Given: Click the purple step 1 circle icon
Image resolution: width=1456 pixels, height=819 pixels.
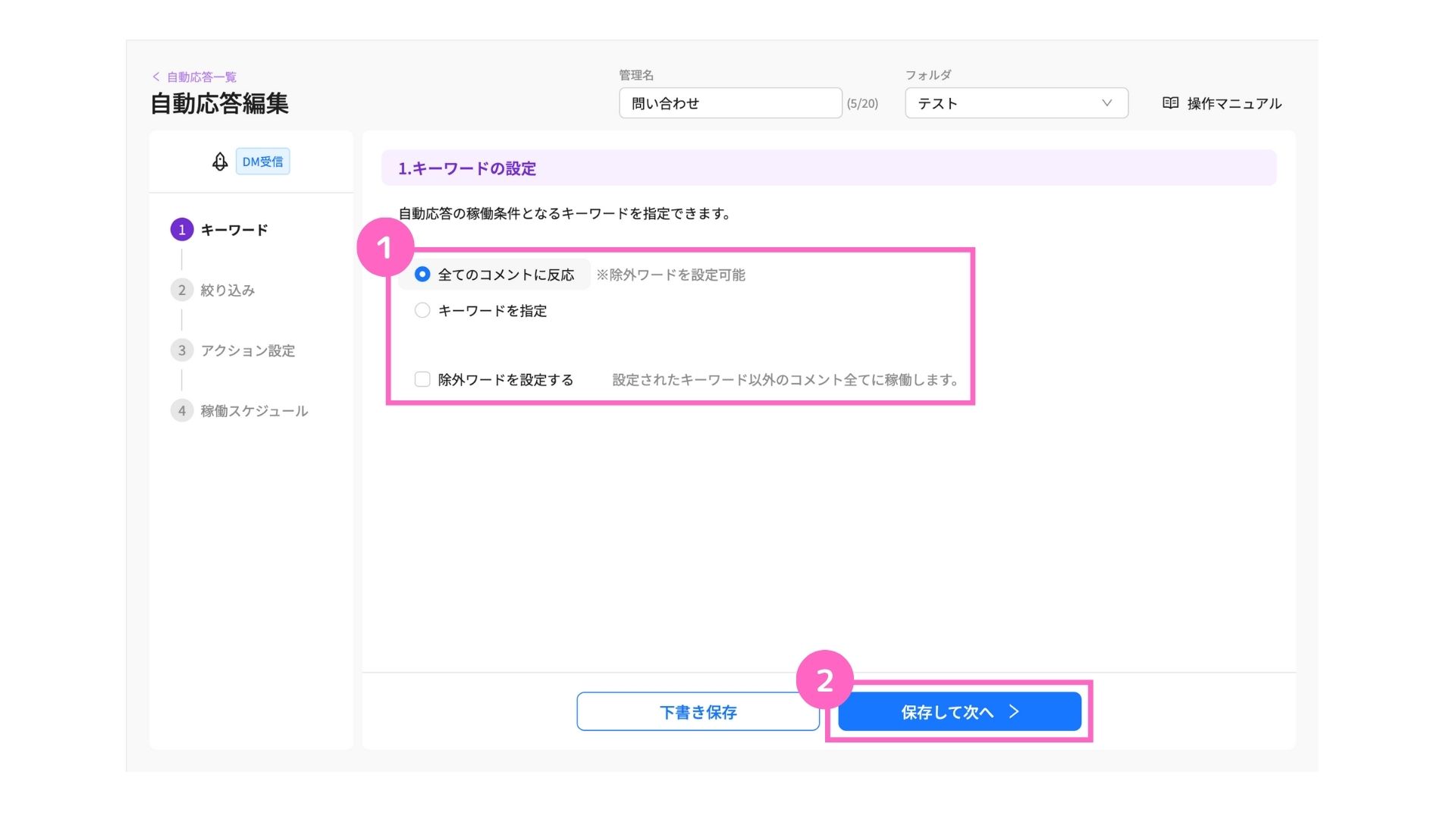Looking at the screenshot, I should (182, 230).
